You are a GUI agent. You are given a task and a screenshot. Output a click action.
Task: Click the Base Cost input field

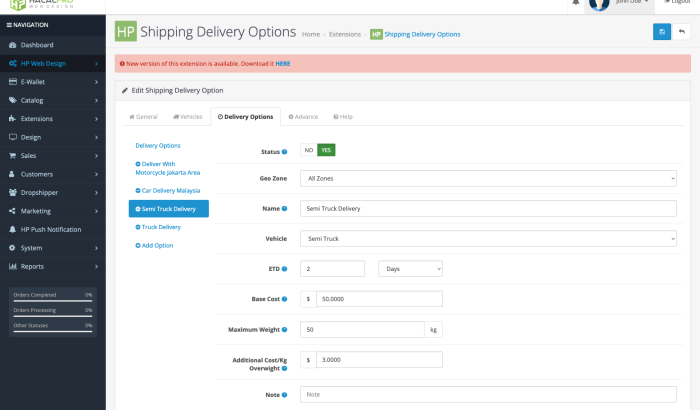(379, 299)
